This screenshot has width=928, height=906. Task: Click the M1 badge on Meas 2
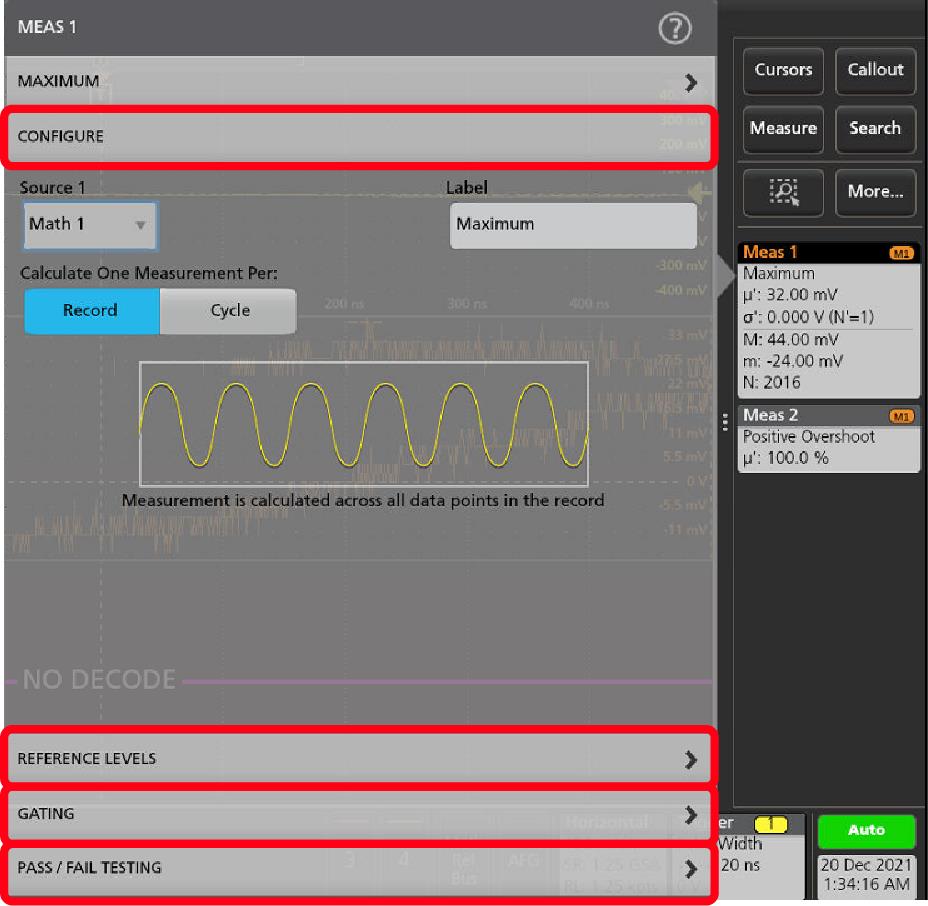pos(900,416)
